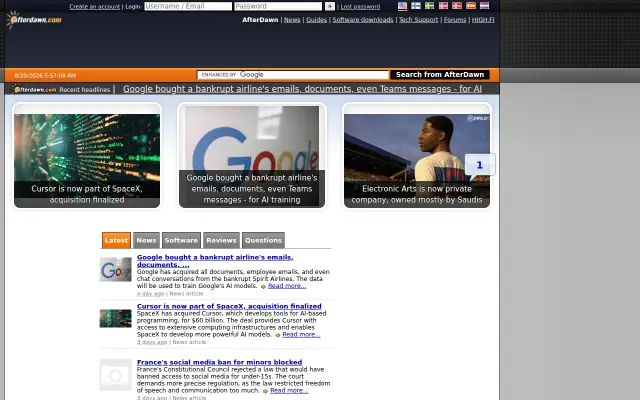Click the small AfterDawn logo beside Recent headlines

coord(34,89)
